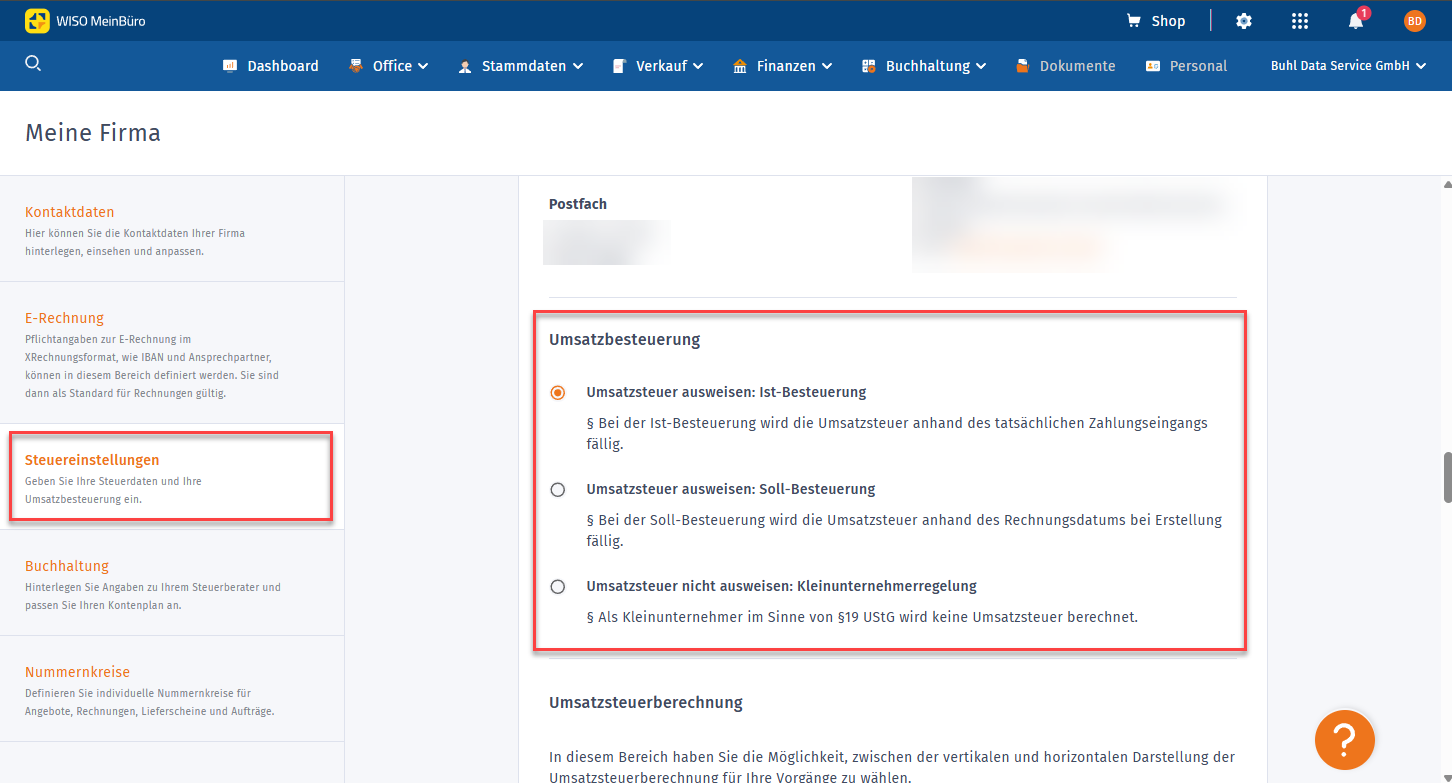
Task: Click the Dashboard chart icon
Action: click(230, 66)
